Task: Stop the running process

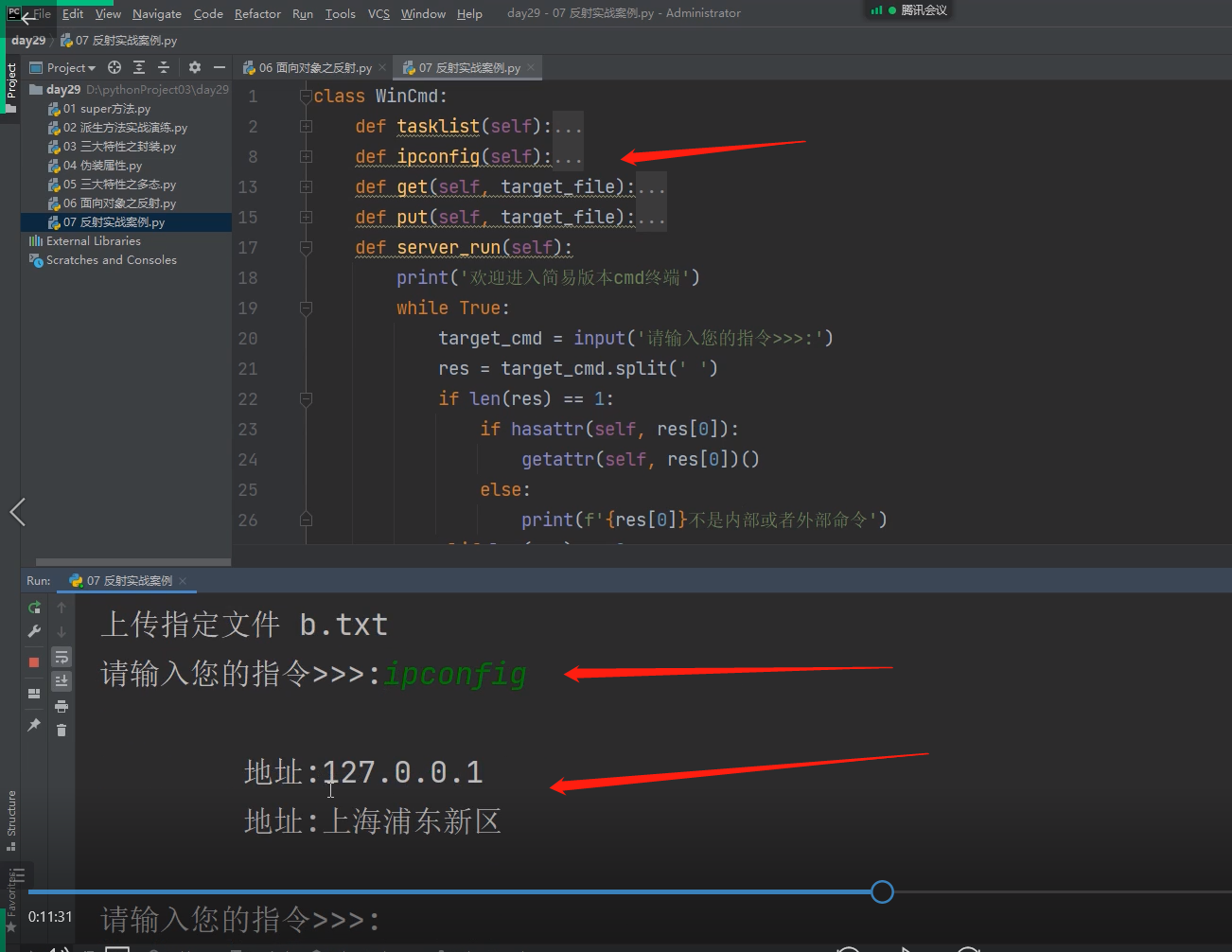Action: [34, 662]
